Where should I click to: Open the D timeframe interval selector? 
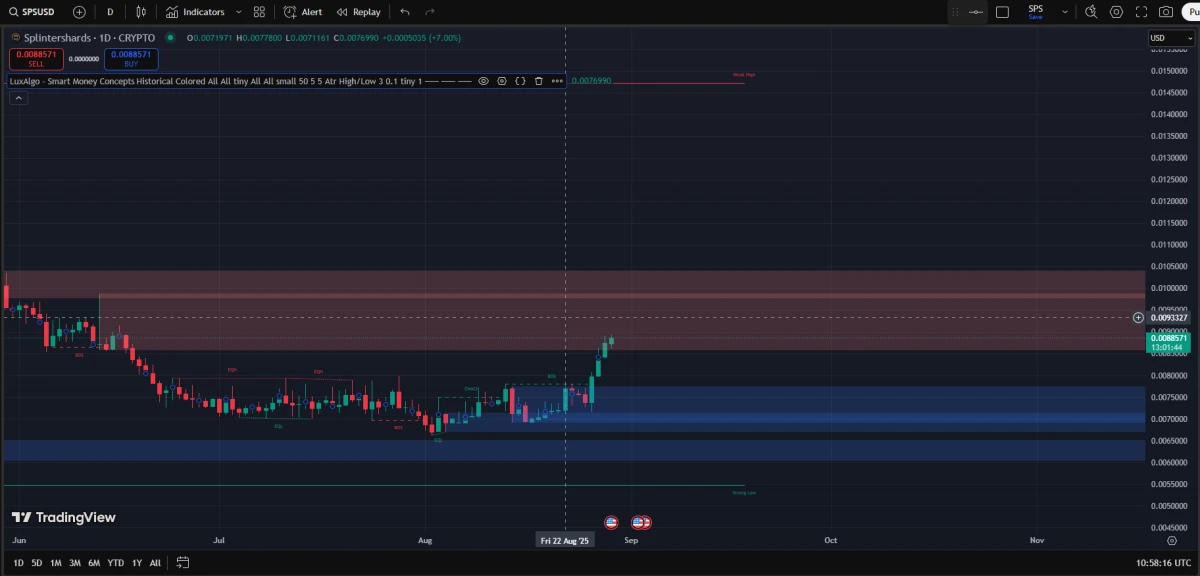coord(110,12)
